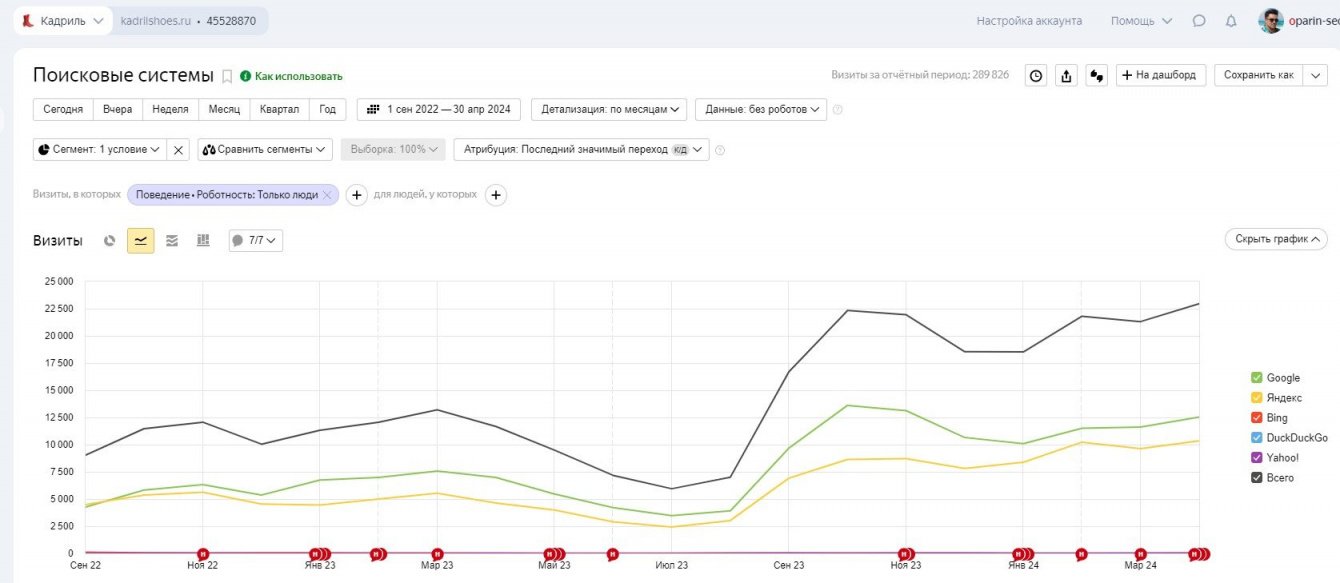Remove the Только люди filter chip
Viewport: 1340px width, 583px height.
[327, 195]
